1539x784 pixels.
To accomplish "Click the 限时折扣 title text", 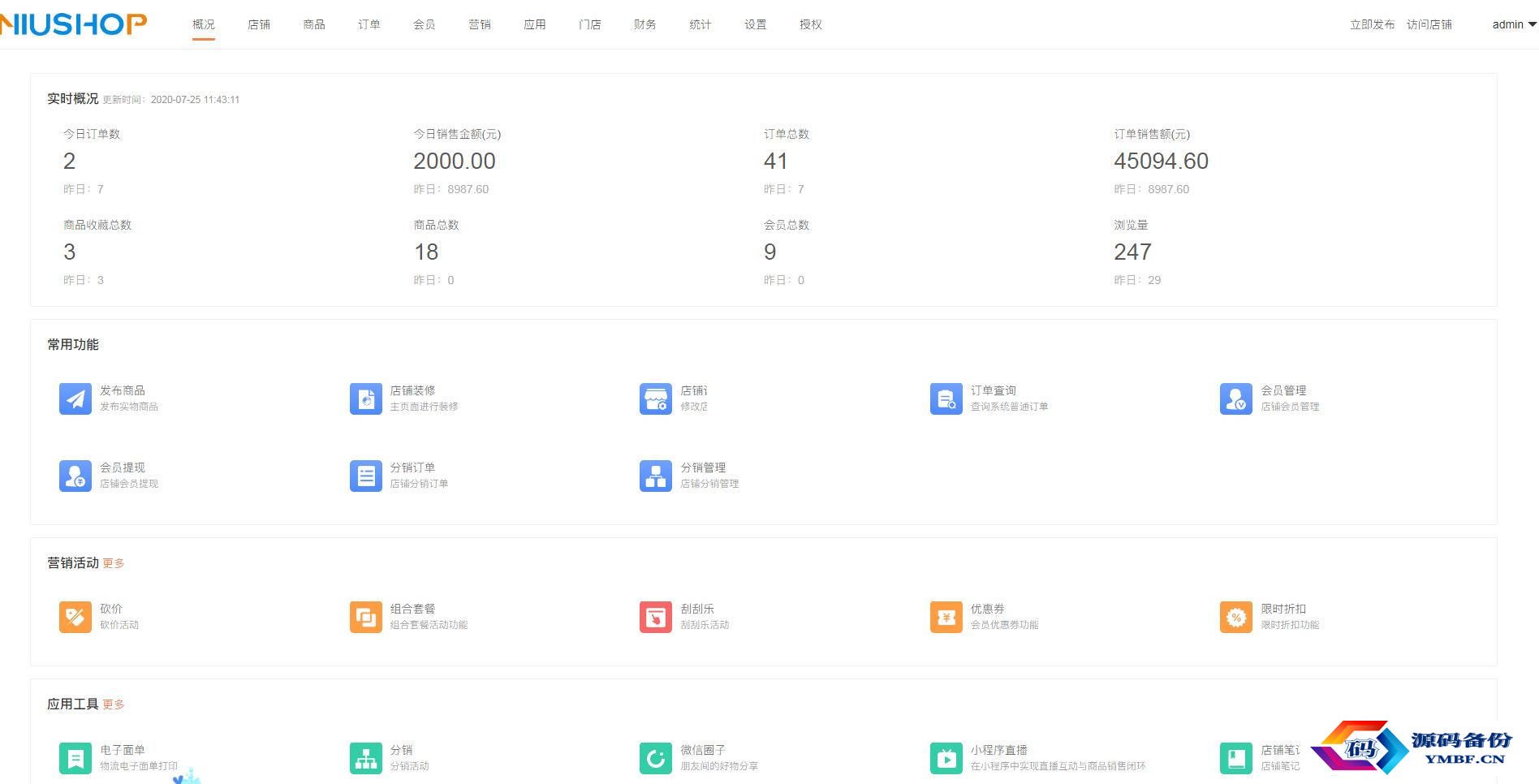I will coord(1284,609).
